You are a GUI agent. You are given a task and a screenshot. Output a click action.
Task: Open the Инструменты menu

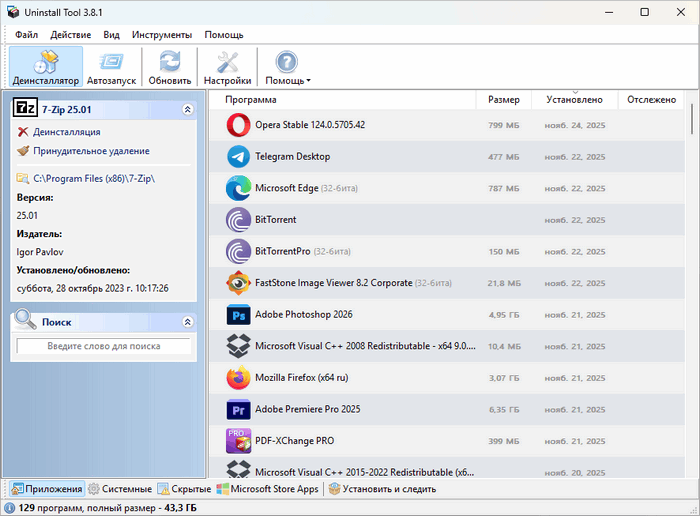coord(162,34)
